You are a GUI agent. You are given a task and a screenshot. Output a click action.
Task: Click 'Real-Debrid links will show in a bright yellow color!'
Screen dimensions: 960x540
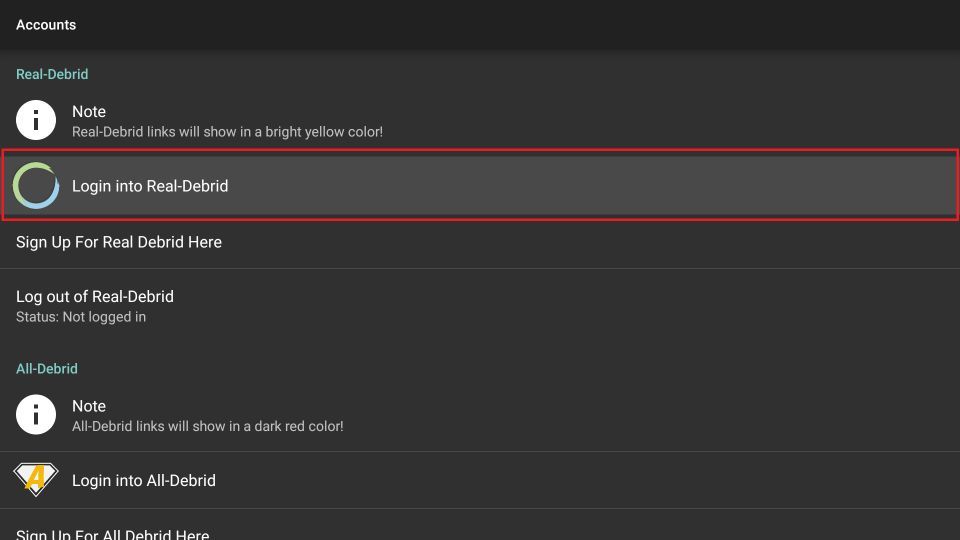227,132
